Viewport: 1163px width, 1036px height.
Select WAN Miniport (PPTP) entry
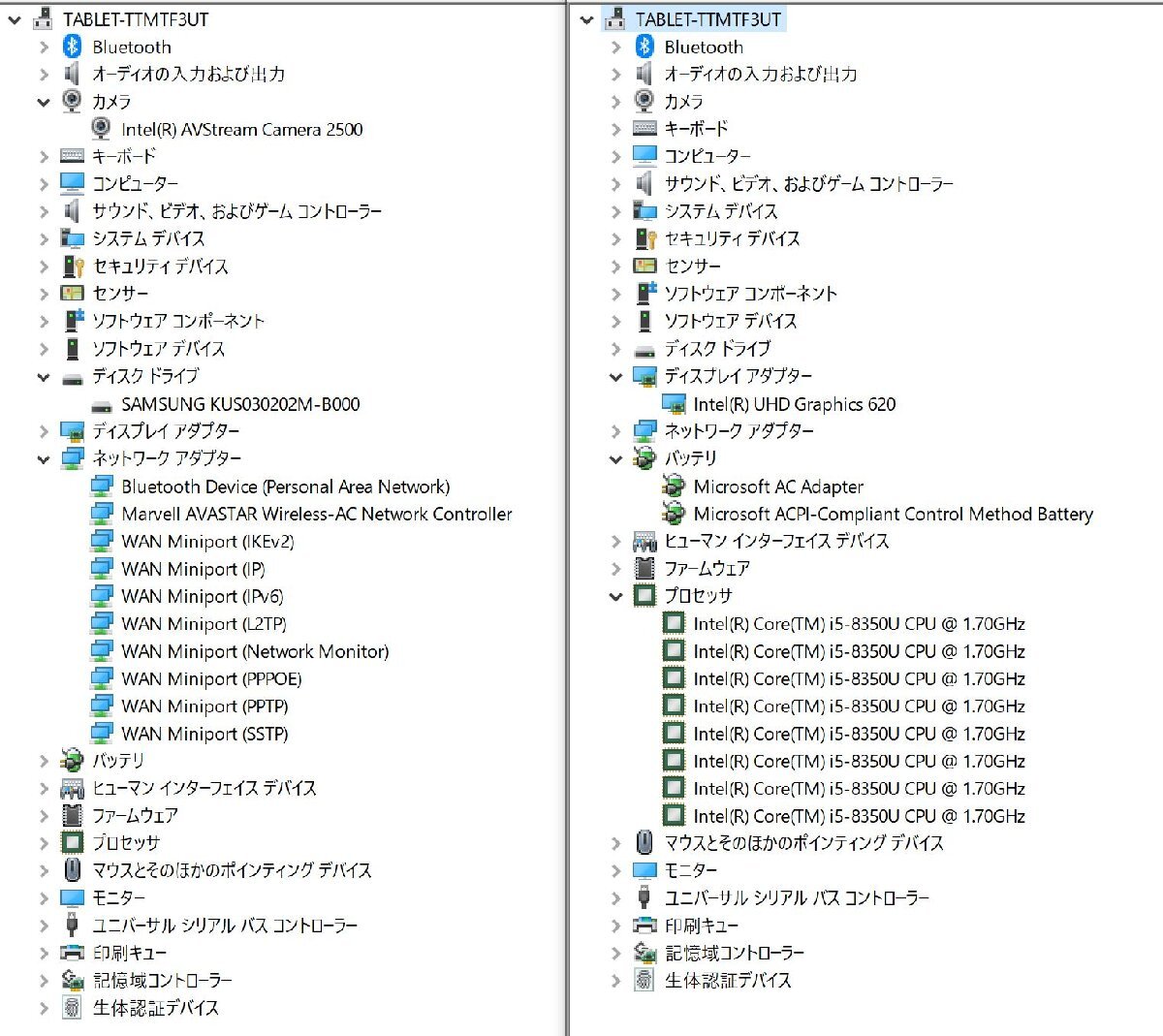coord(204,706)
